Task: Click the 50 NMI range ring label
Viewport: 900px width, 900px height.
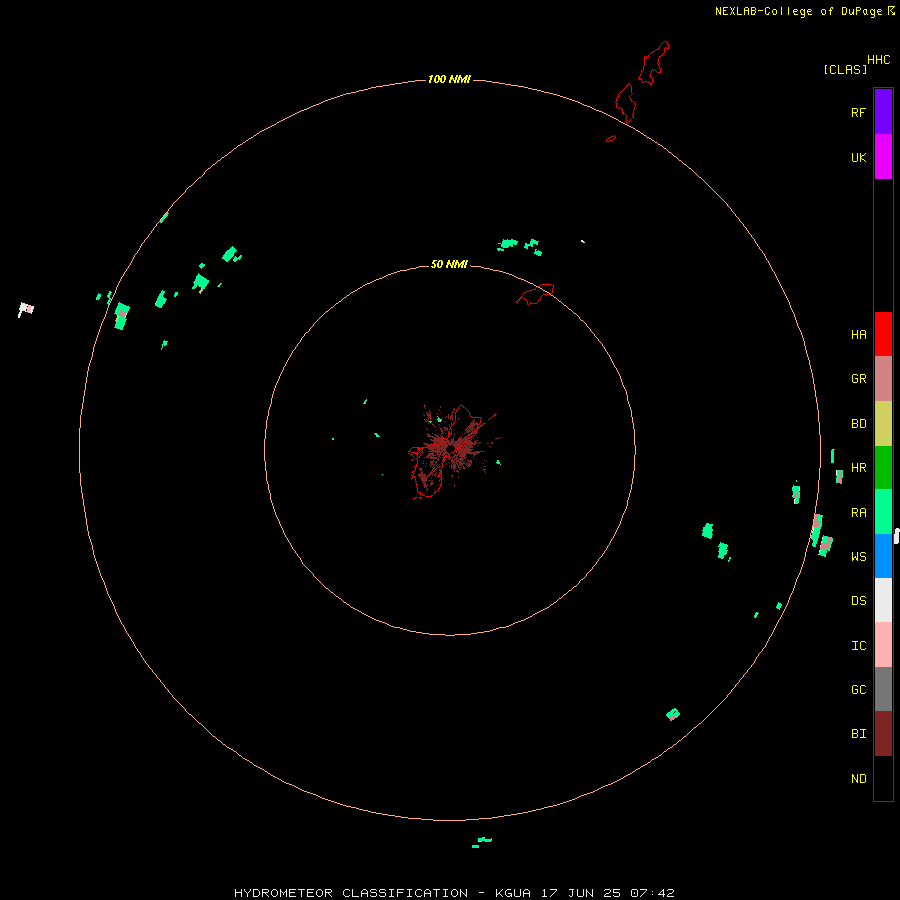Action: [449, 264]
